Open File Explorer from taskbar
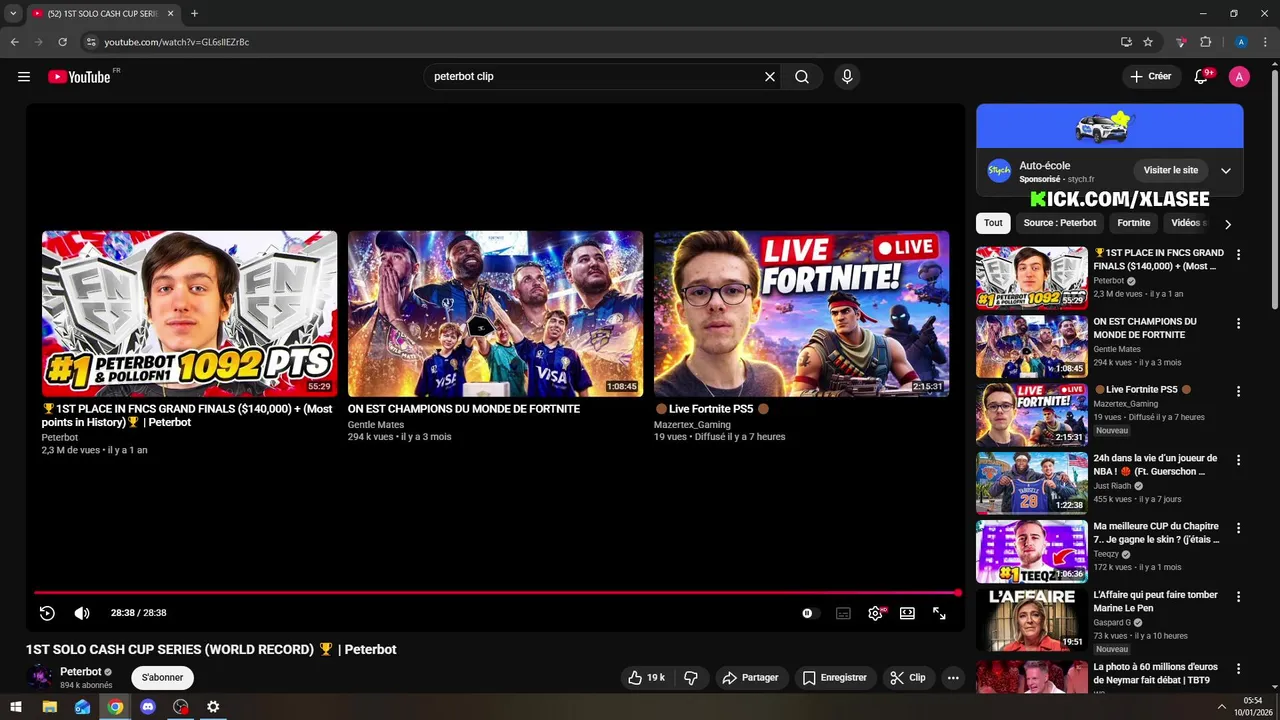Viewport: 1280px width, 720px height. click(x=49, y=707)
